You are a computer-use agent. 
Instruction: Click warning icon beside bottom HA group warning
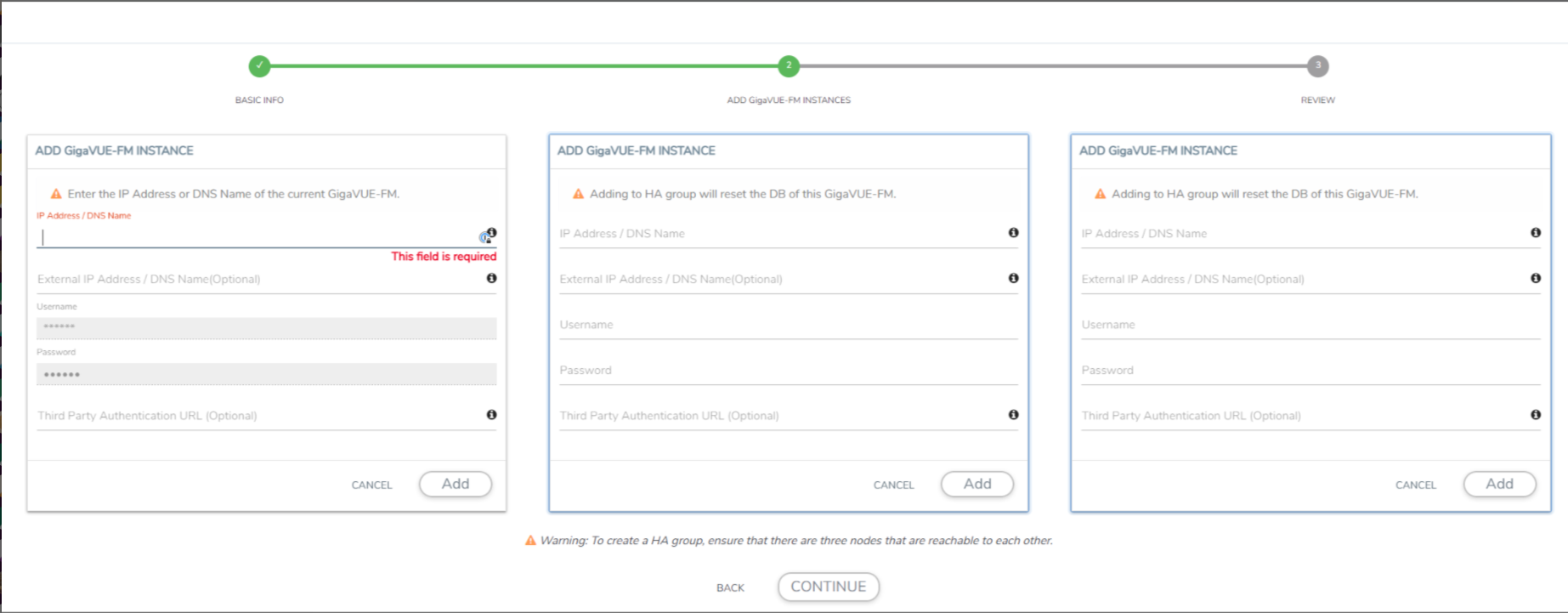pyautogui.click(x=530, y=541)
